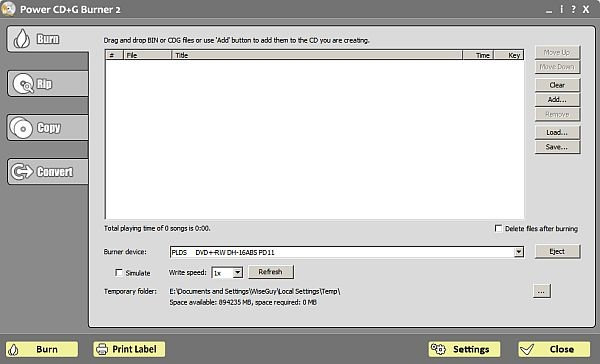
Task: Click the disc magnifier Rip icon
Action: 23,84
